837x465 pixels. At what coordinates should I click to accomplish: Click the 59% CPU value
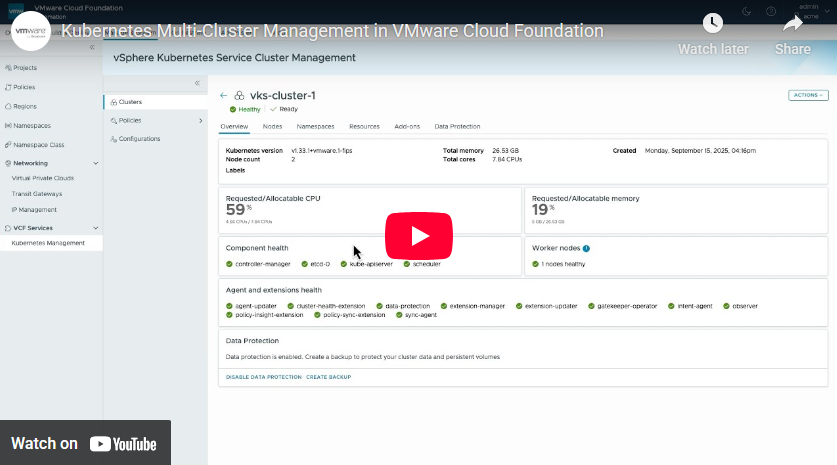(239, 210)
